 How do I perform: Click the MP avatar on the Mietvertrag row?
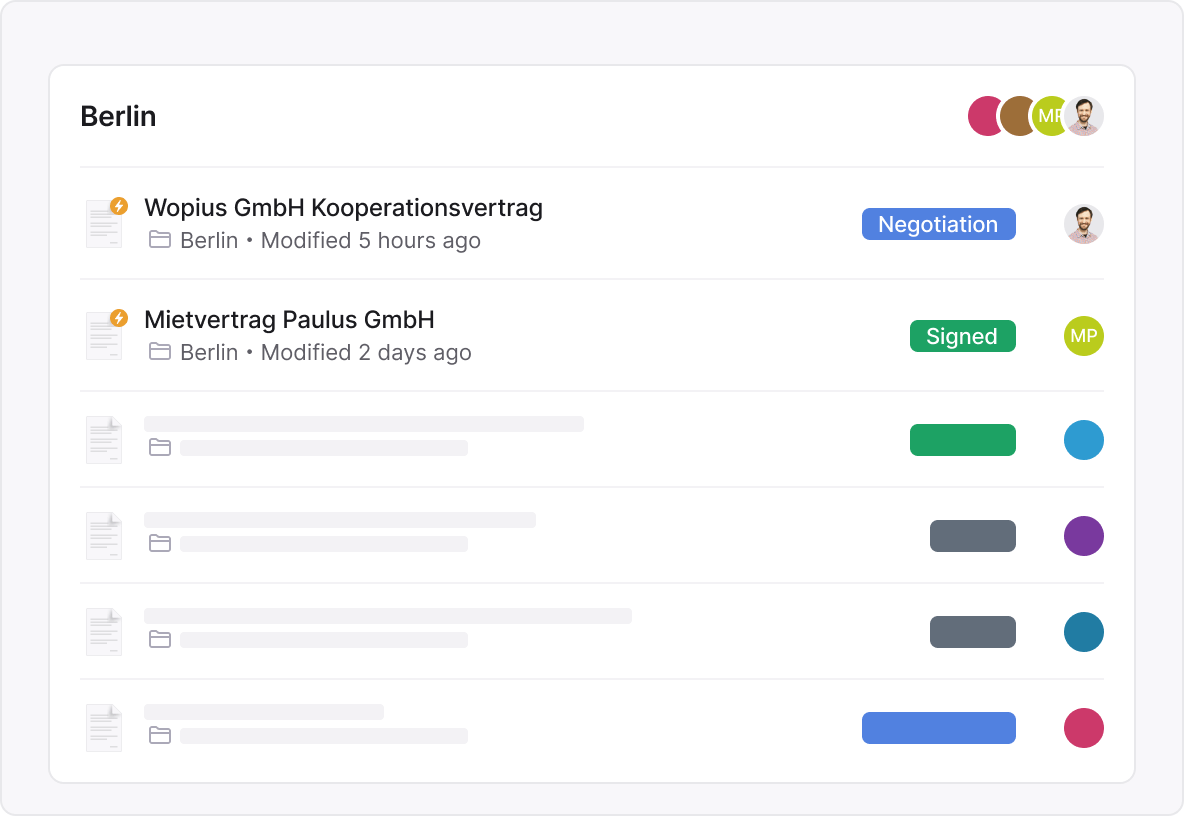click(x=1083, y=336)
